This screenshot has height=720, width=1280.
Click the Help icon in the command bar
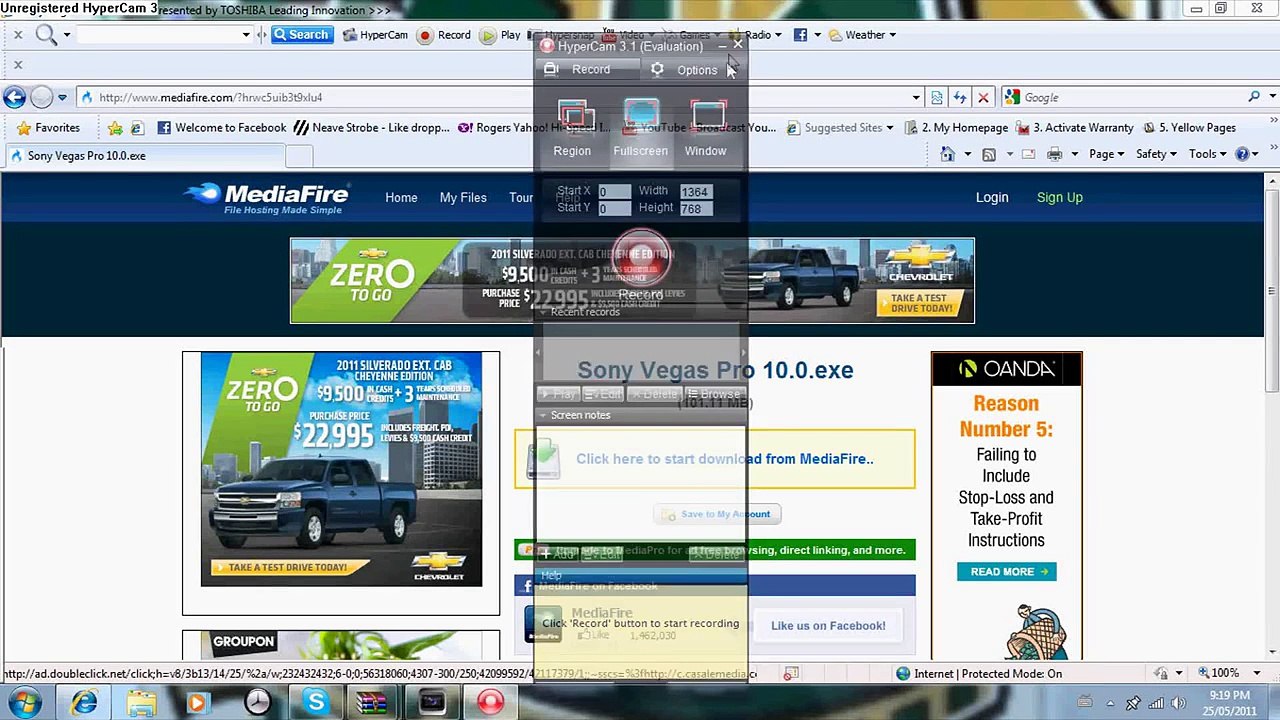[1242, 154]
